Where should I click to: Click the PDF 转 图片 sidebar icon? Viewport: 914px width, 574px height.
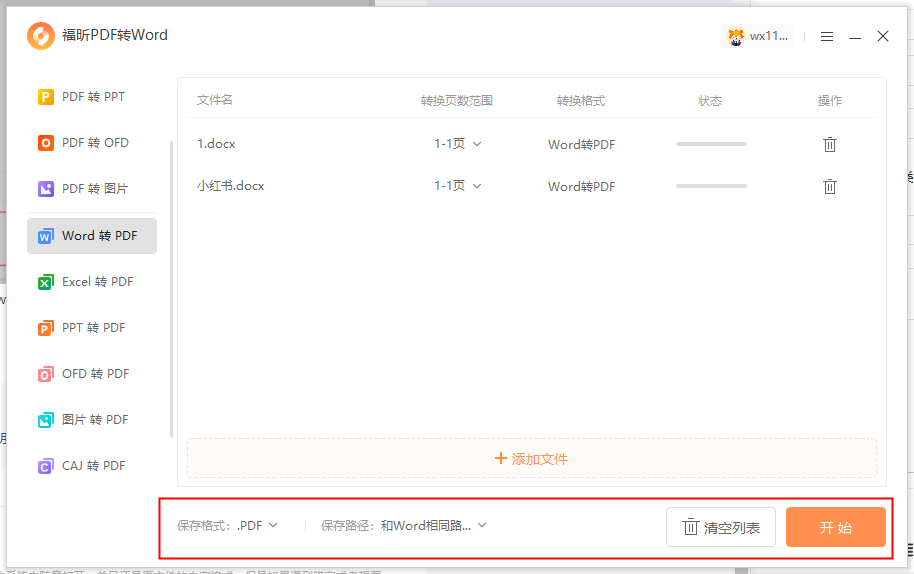[x=46, y=189]
